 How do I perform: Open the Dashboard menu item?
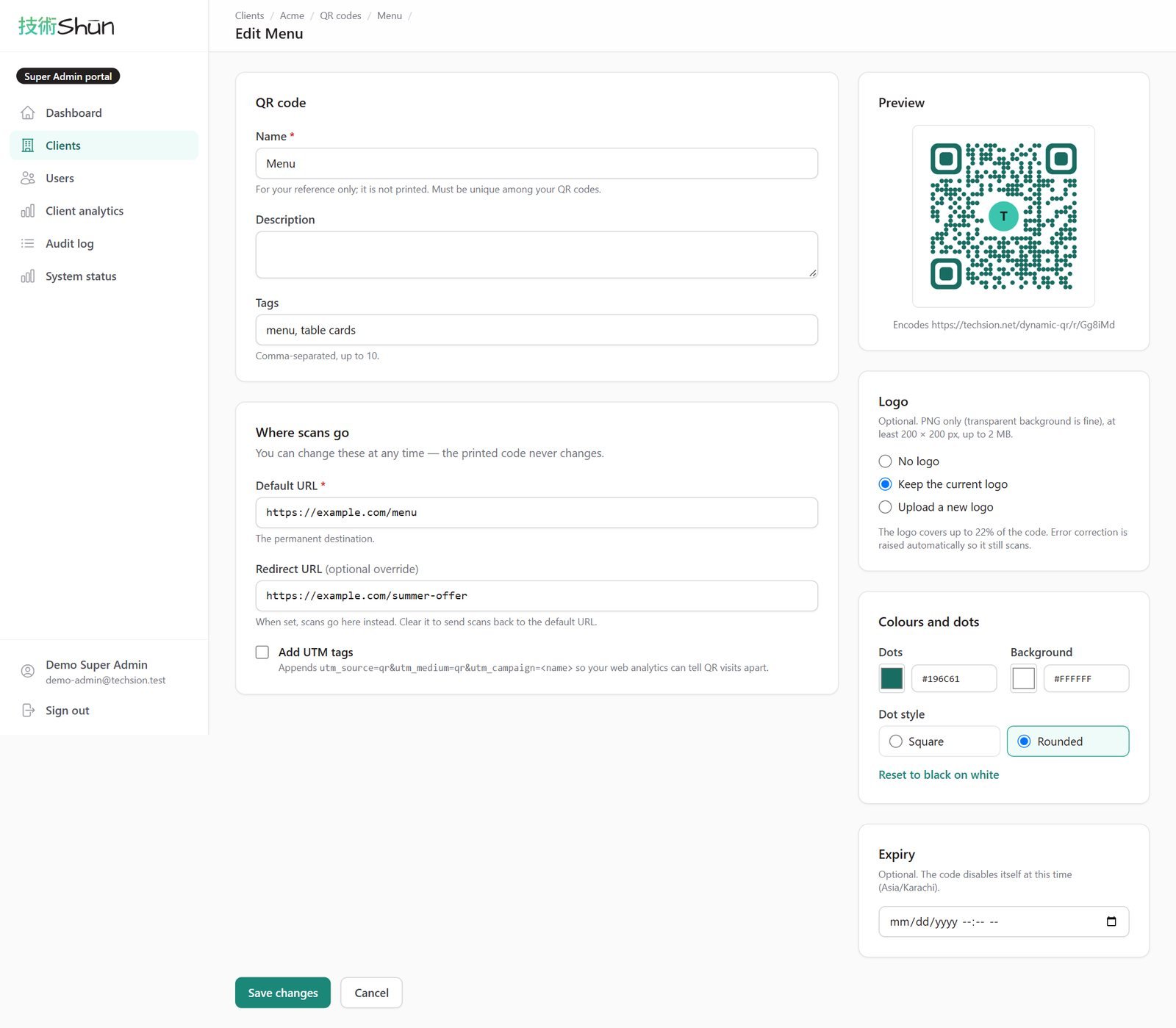click(104, 112)
